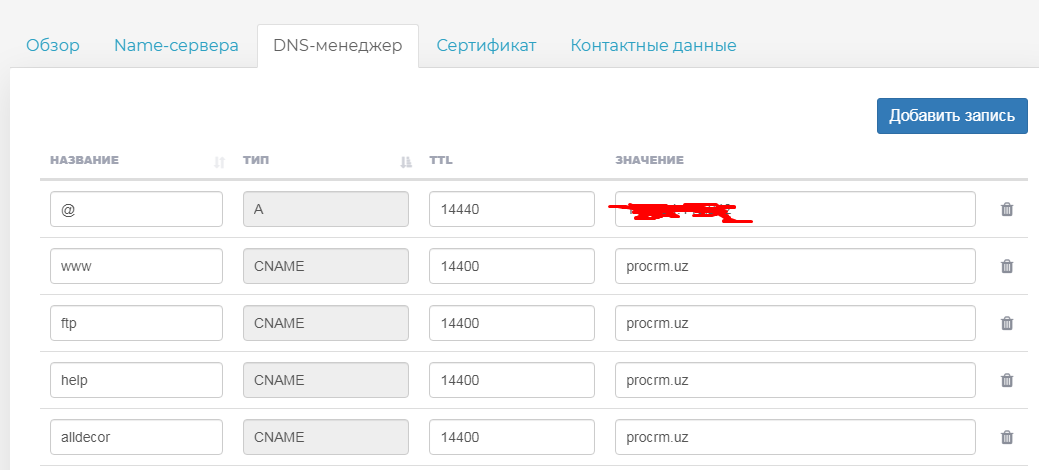Focus the value field of the www record
The image size is (1039, 470).
(795, 267)
